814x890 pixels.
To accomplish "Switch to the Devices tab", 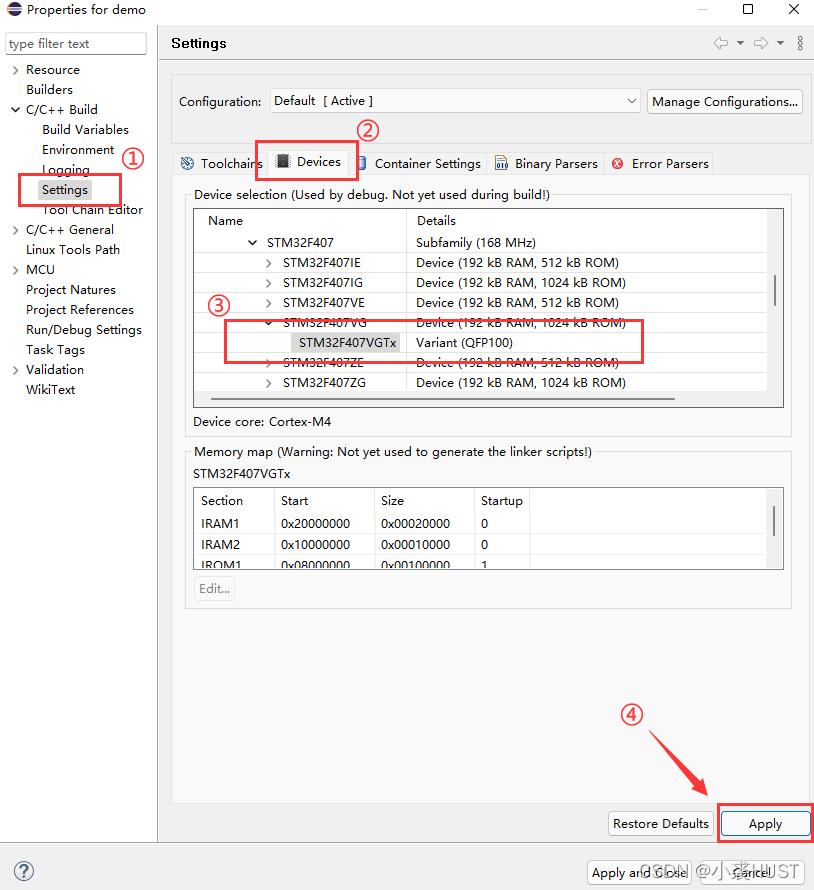I will [x=309, y=162].
